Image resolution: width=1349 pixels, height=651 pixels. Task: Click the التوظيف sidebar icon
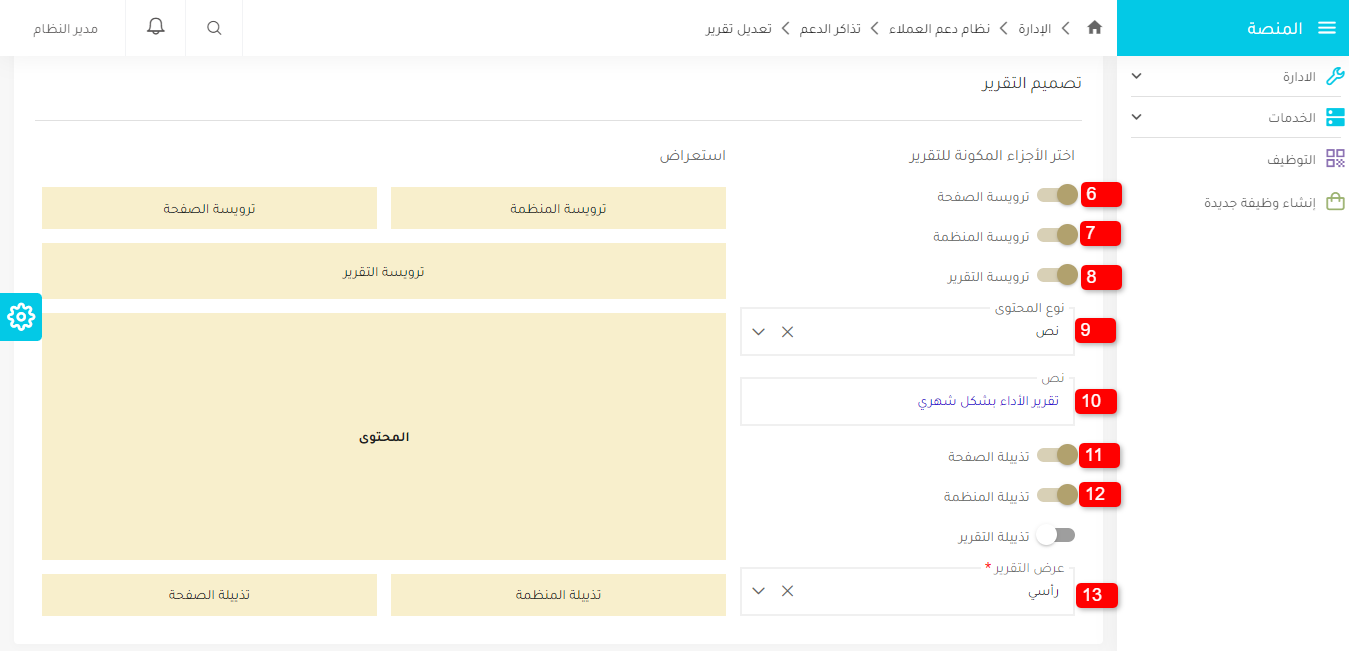click(1336, 157)
